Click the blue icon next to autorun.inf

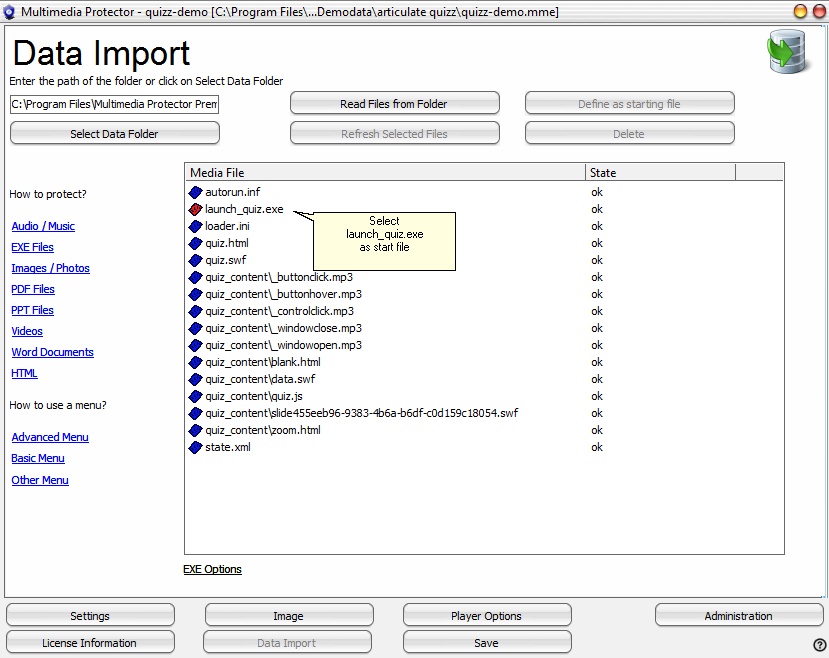coord(196,192)
